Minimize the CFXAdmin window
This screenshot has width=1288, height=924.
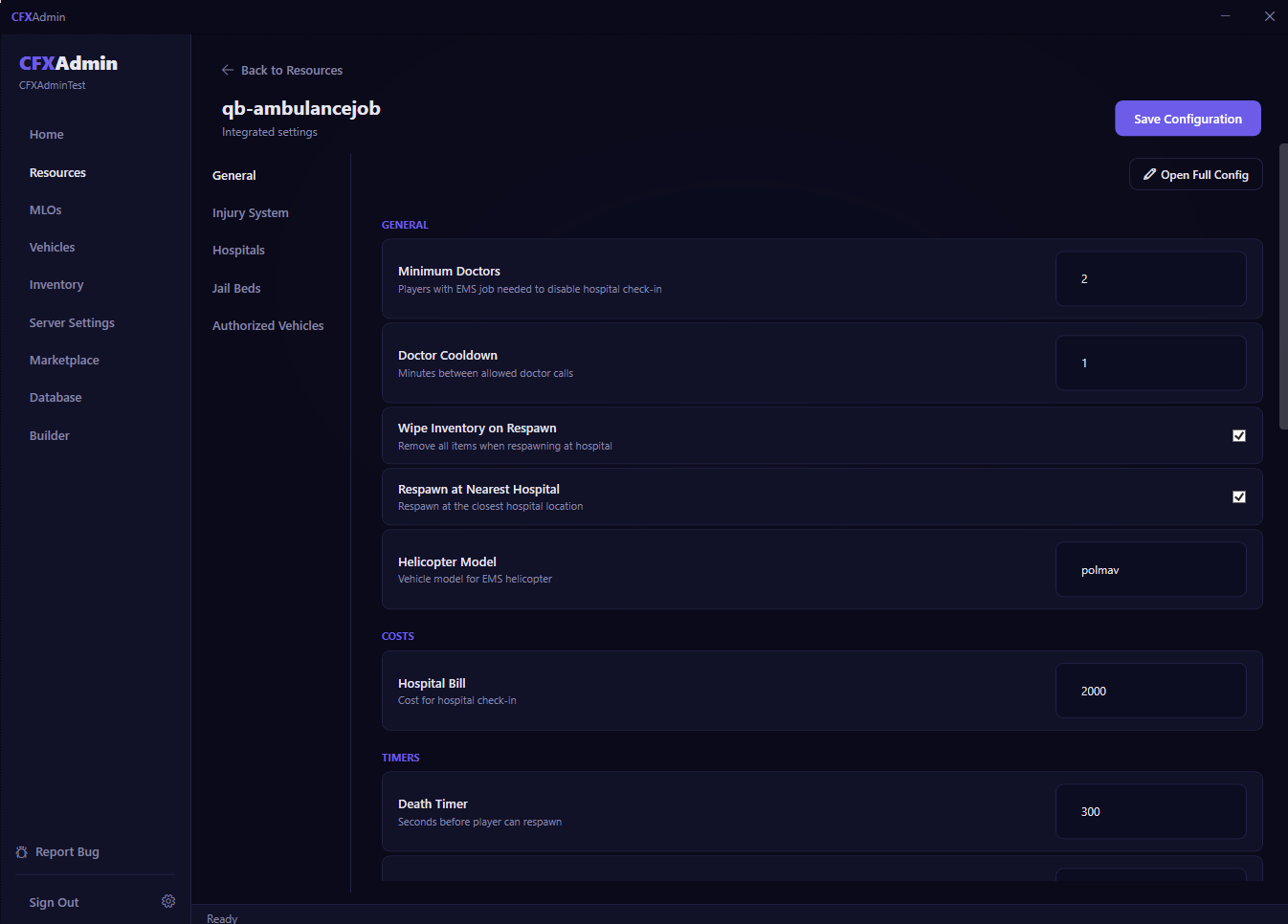[x=1227, y=16]
